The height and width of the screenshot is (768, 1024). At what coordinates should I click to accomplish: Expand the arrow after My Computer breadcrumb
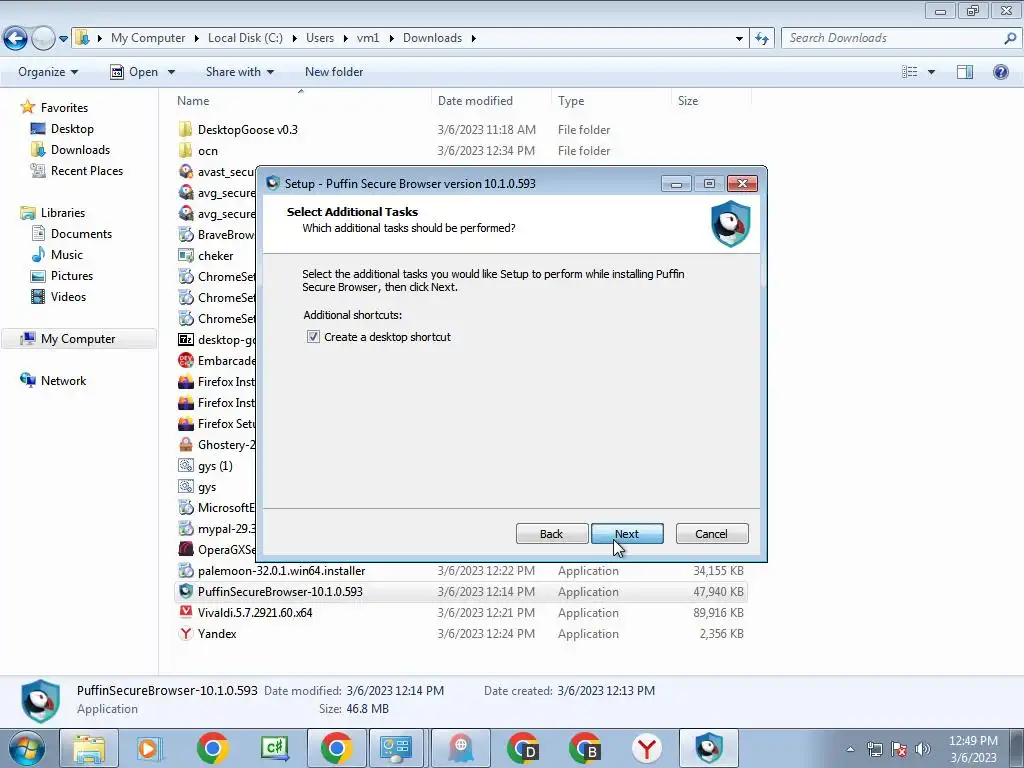tap(196, 38)
